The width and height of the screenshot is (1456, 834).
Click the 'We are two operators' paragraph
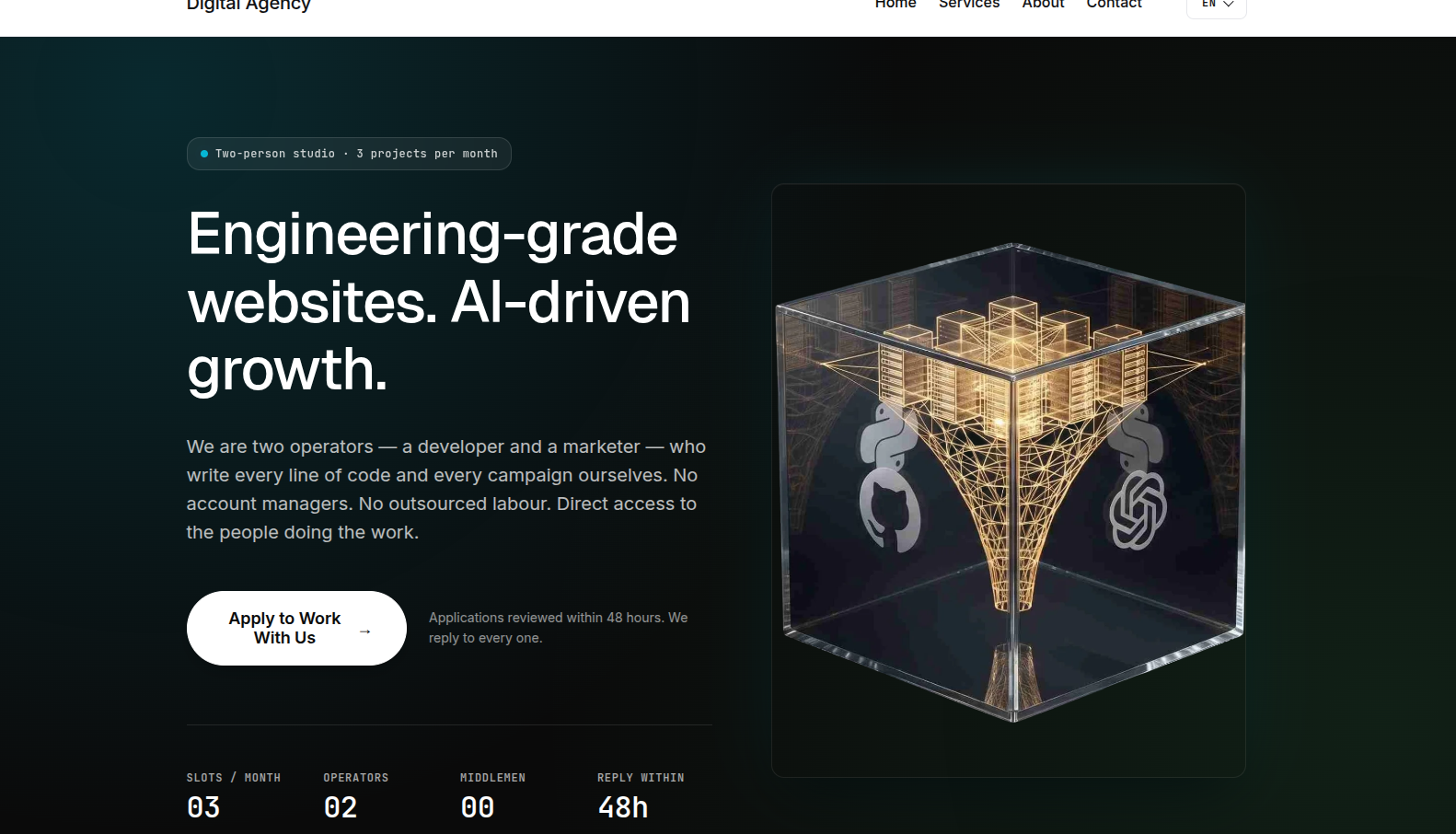446,490
